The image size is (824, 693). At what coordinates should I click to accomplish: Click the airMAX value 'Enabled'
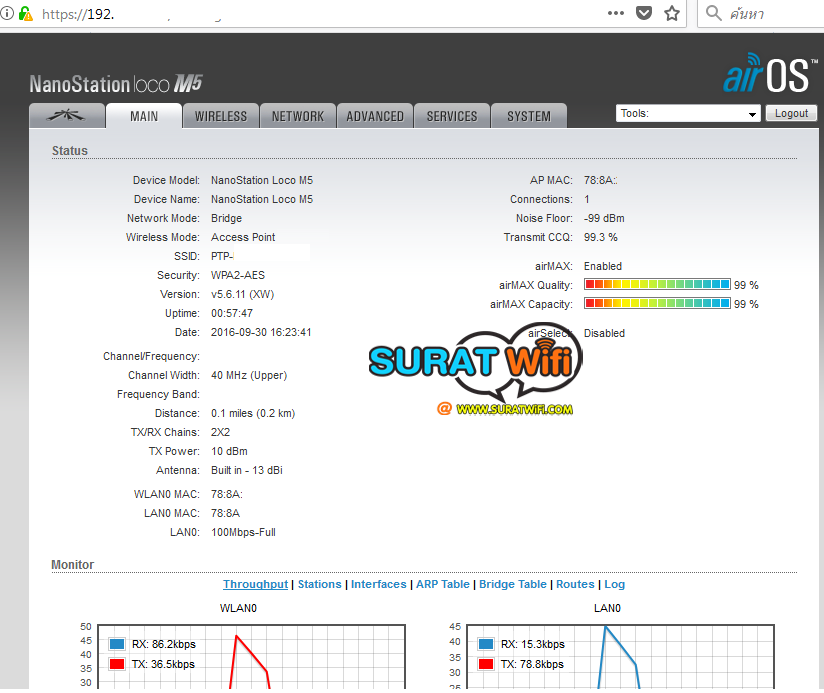pyautogui.click(x=603, y=266)
